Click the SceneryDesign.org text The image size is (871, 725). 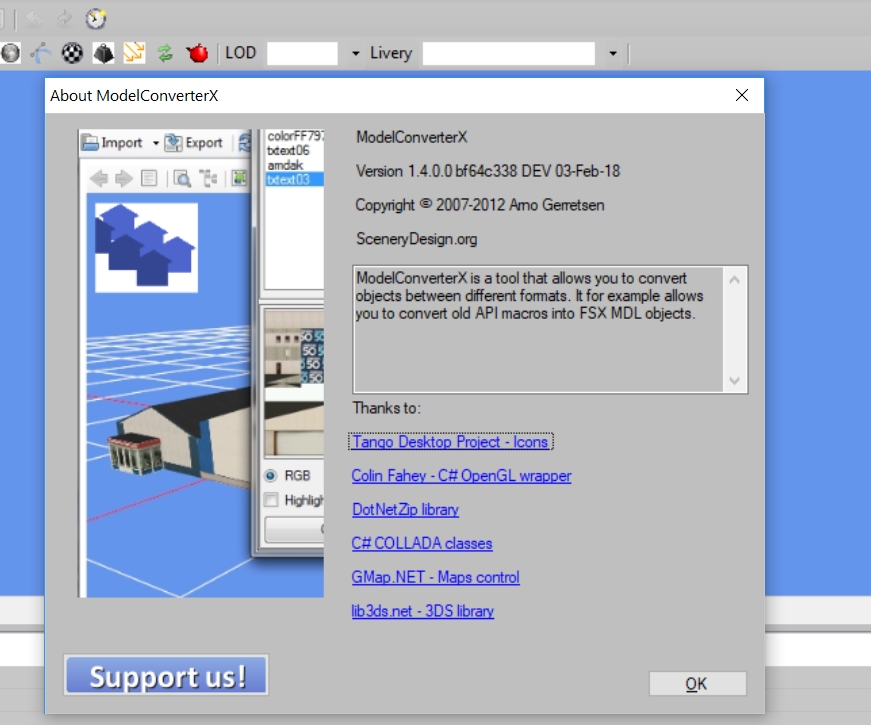417,239
